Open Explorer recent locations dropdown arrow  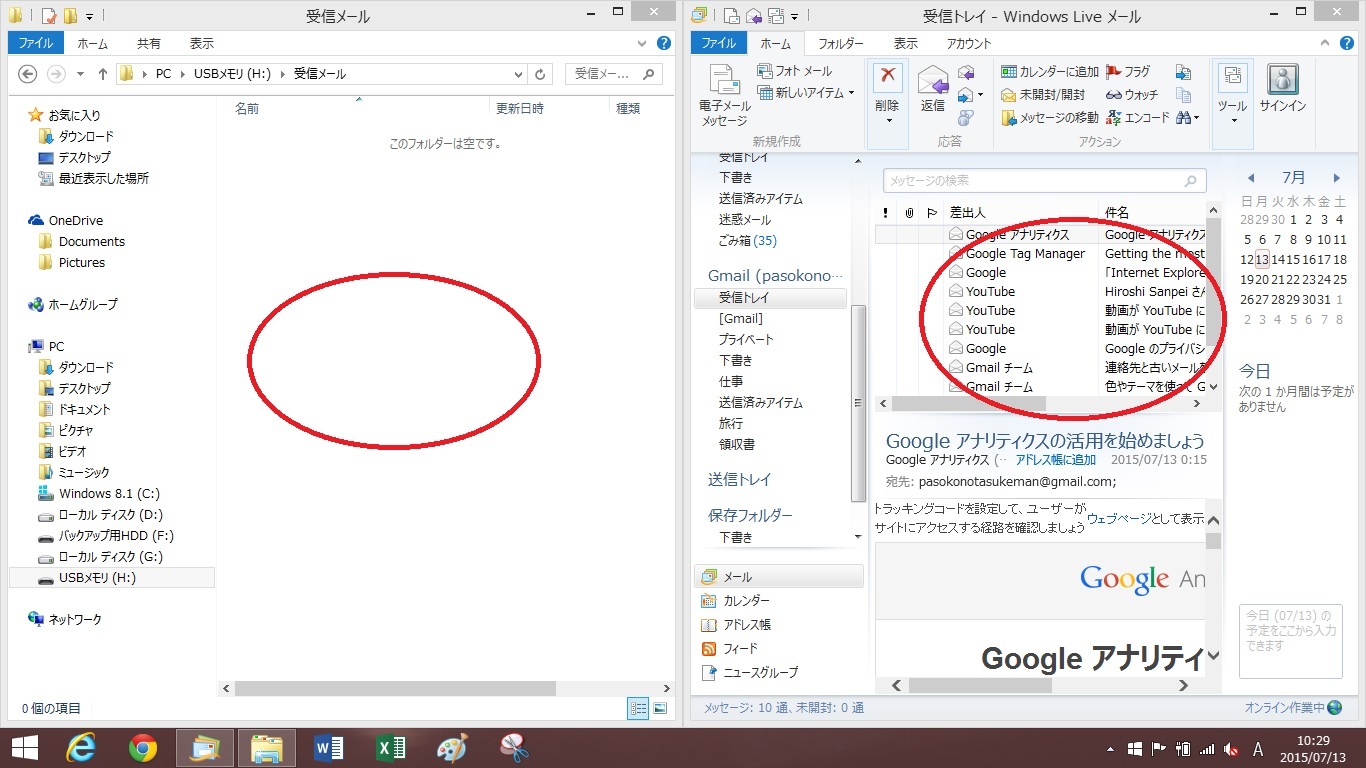point(79,74)
